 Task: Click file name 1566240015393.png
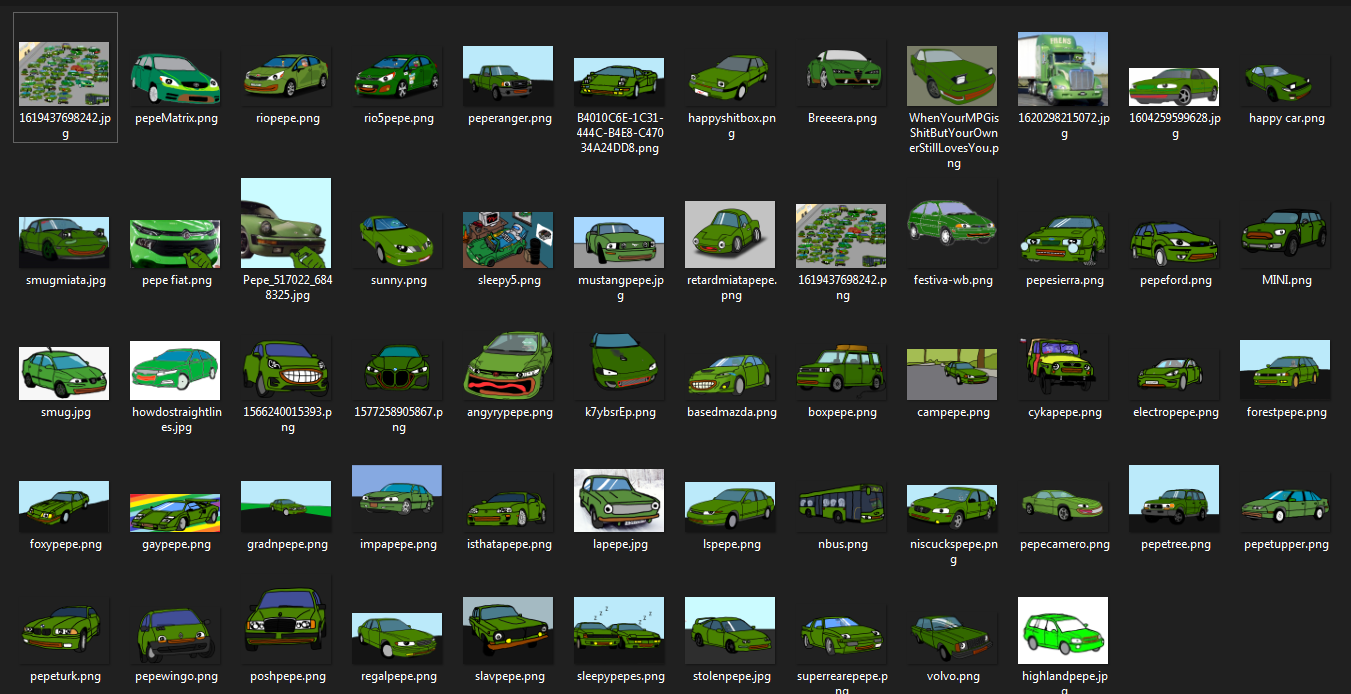click(x=286, y=420)
